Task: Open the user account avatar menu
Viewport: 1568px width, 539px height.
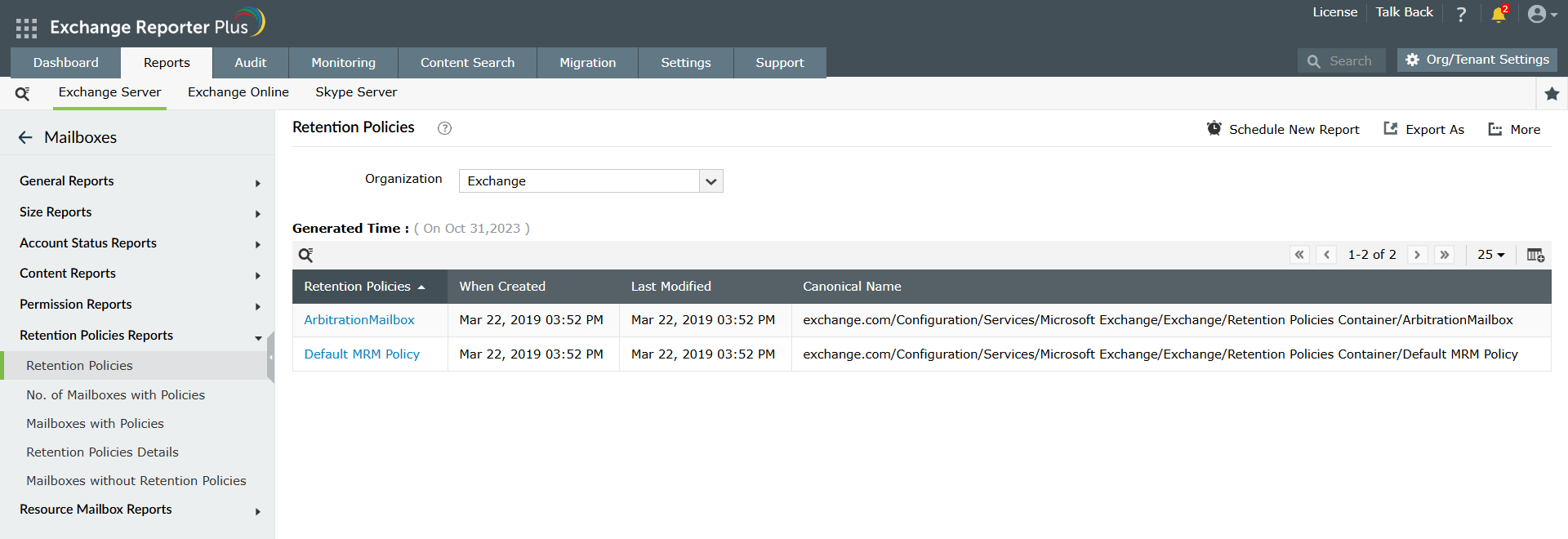Action: coord(1541,14)
